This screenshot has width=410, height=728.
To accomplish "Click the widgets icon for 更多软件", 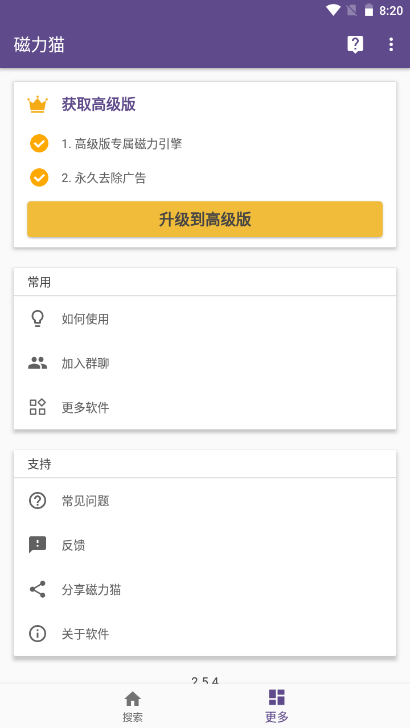I will [37, 407].
